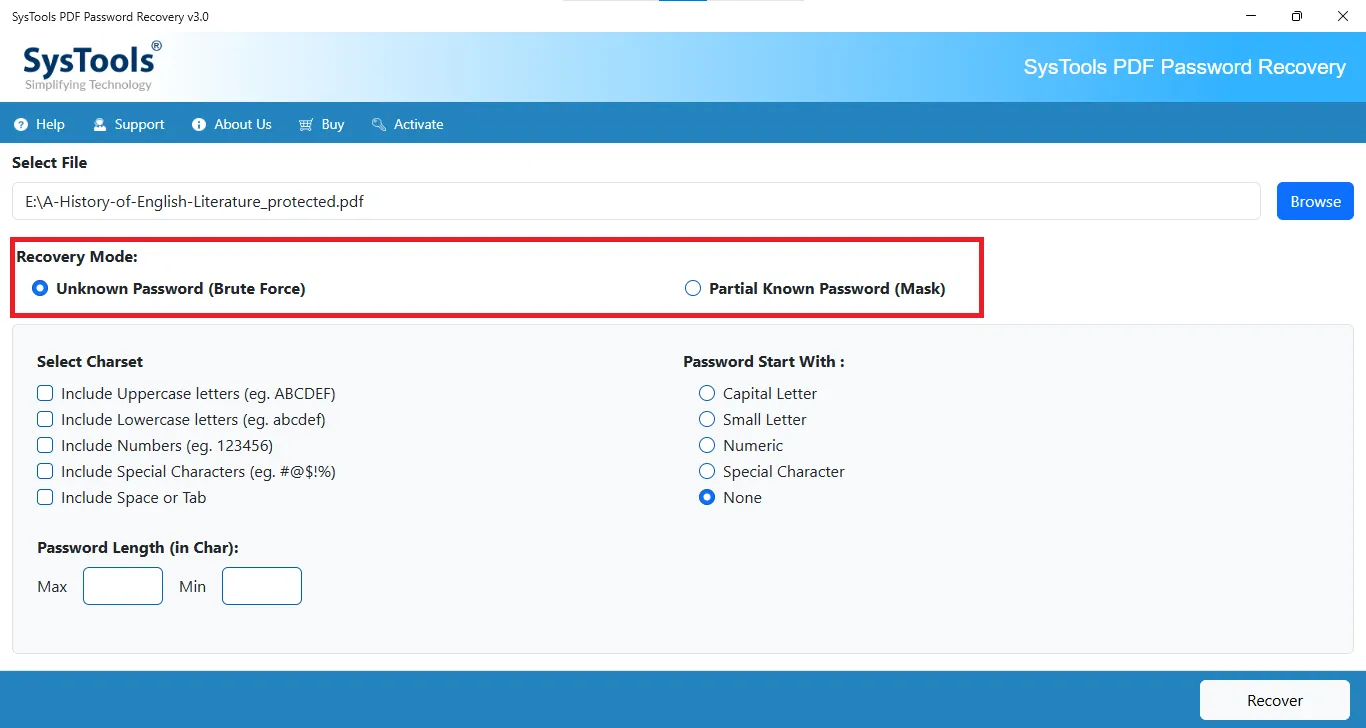The width and height of the screenshot is (1366, 728).
Task: Click the Help question mark icon
Action: coord(21,125)
